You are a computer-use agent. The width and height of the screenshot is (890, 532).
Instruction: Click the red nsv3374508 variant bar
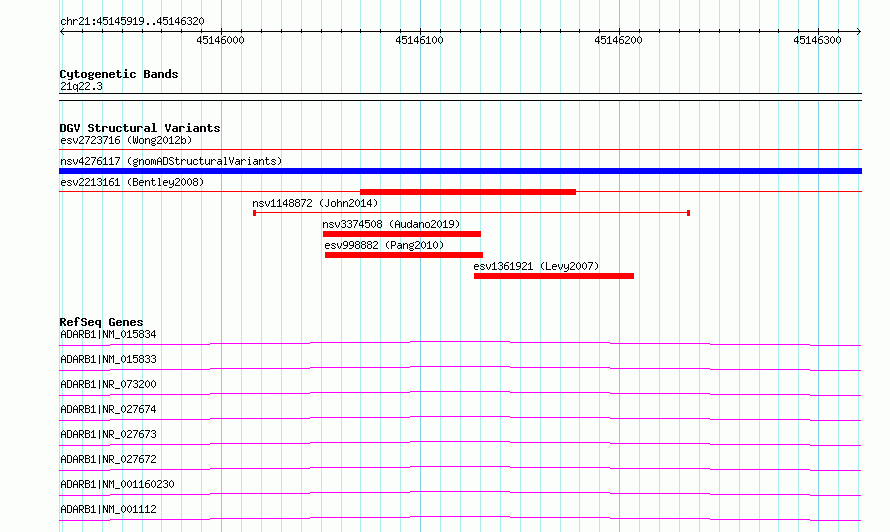[402, 234]
